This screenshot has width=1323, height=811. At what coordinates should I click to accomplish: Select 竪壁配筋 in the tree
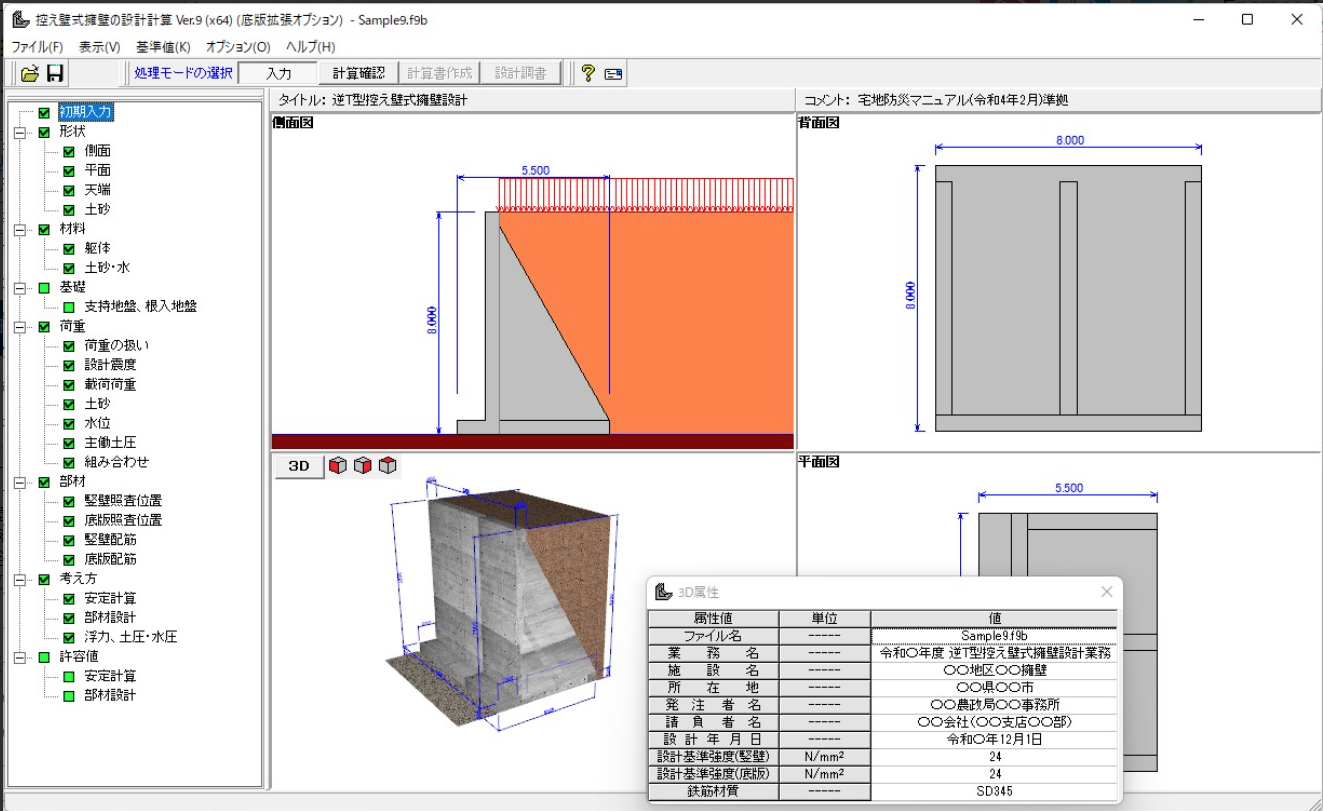pos(110,540)
